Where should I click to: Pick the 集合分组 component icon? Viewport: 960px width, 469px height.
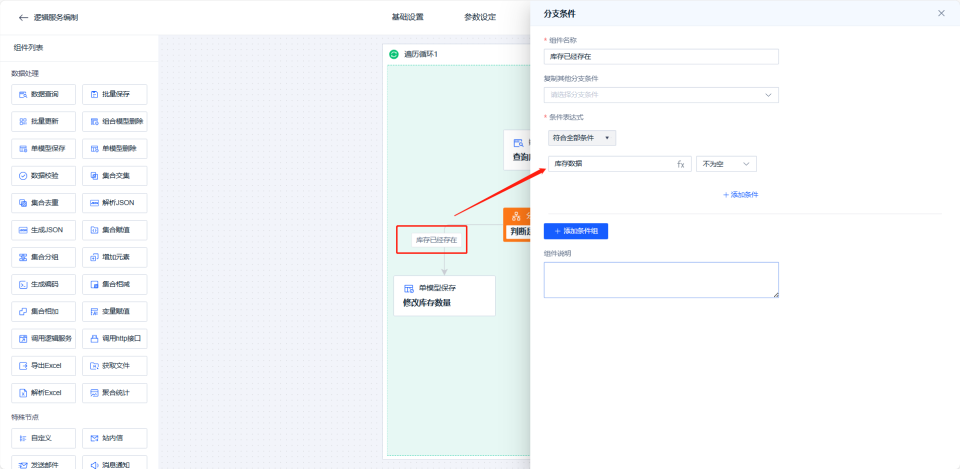[23, 257]
